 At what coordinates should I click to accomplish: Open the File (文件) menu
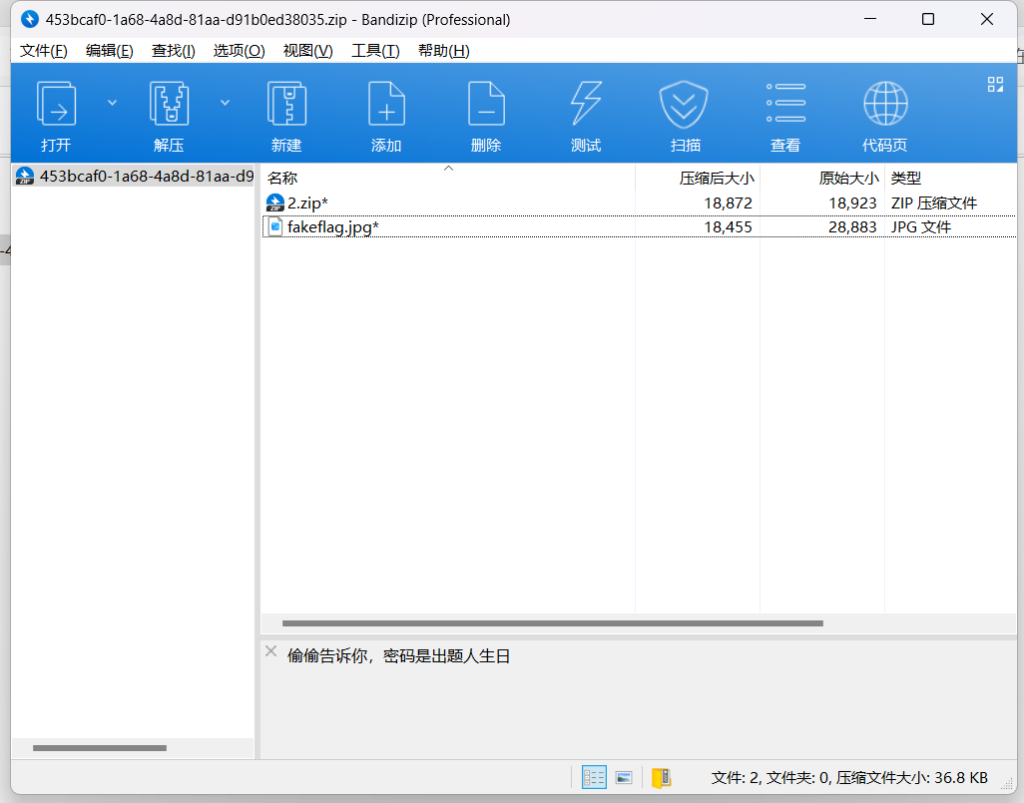44,51
